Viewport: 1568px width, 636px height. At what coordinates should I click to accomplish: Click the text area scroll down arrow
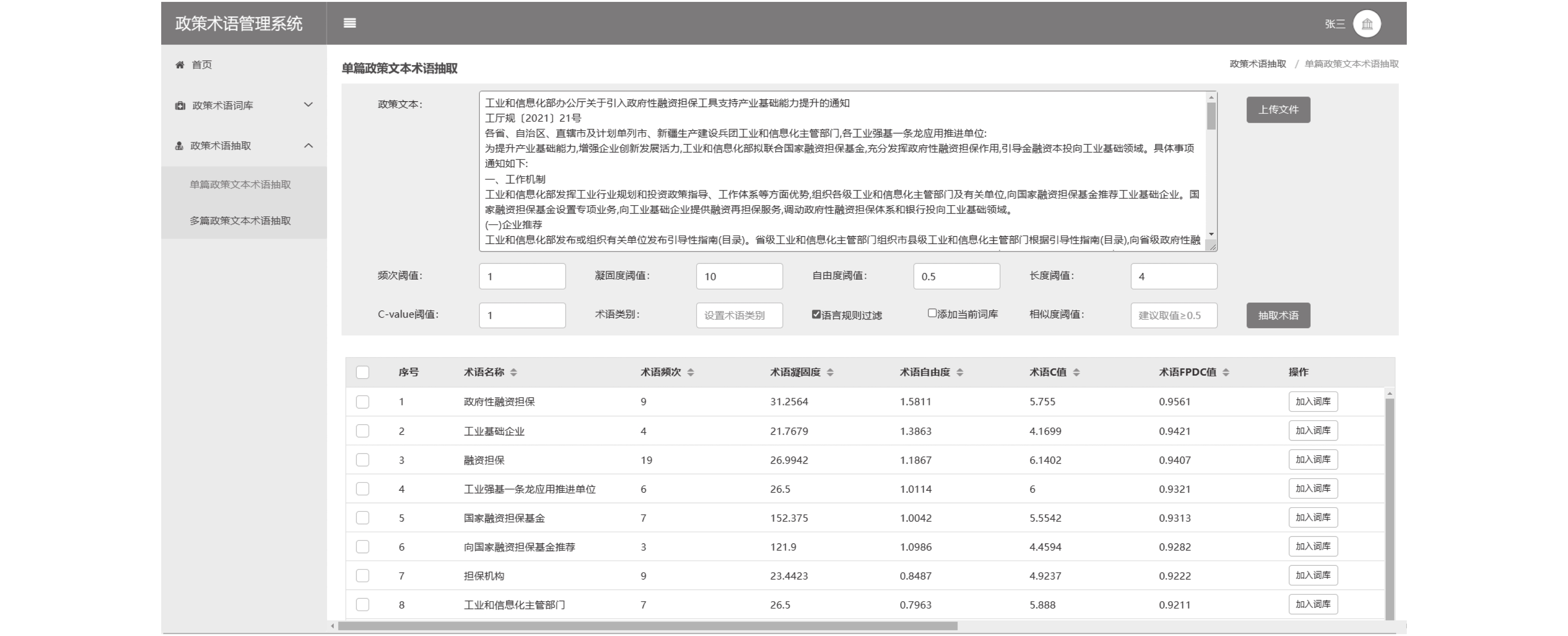coord(1211,234)
